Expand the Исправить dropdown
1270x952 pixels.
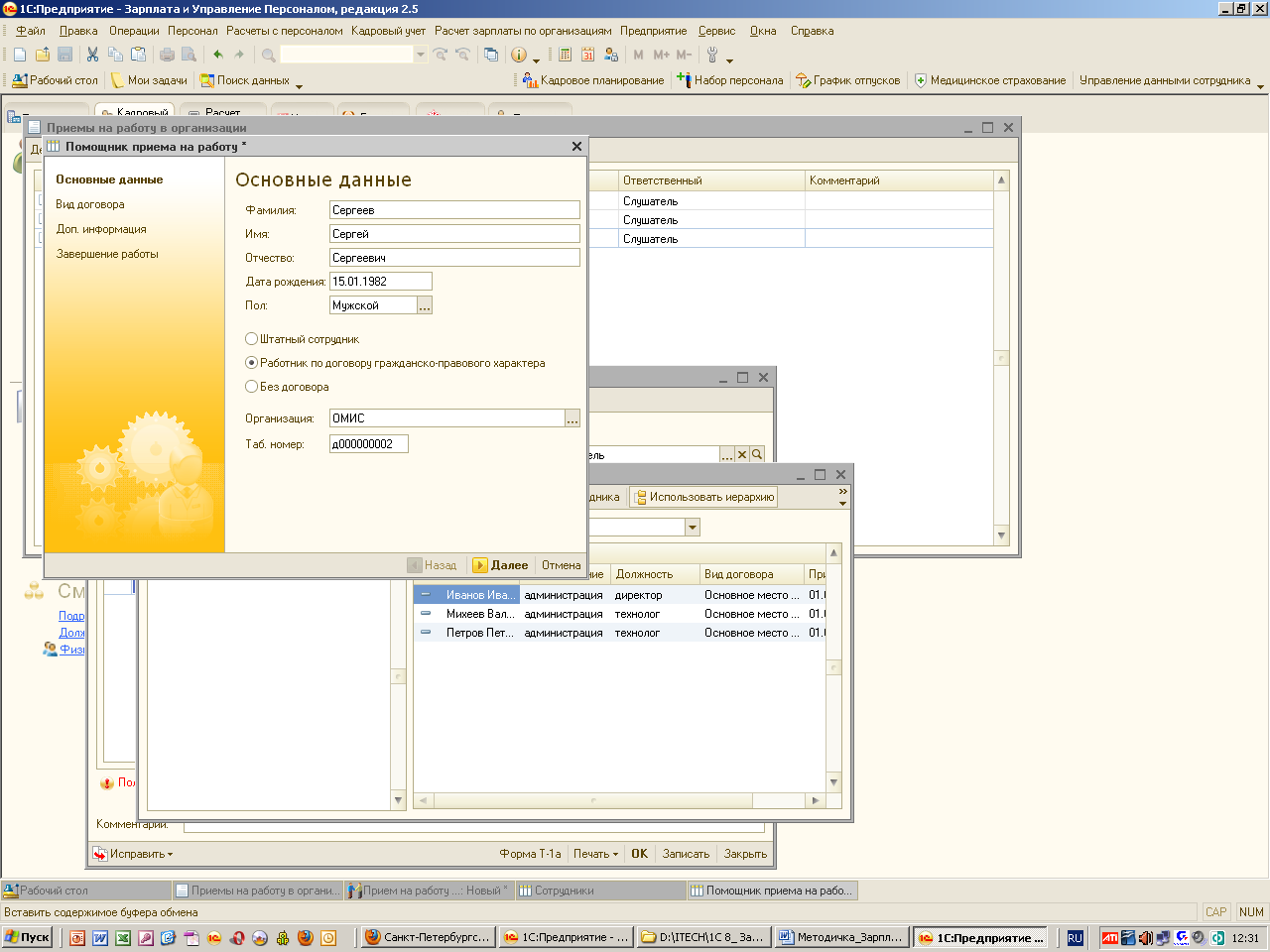133,854
